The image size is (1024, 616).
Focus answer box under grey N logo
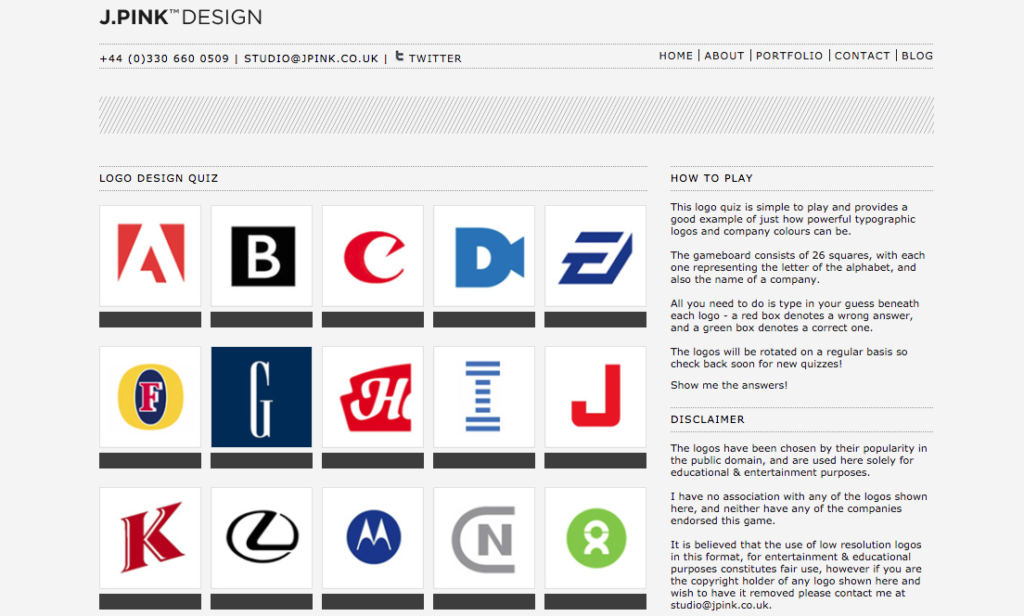coord(484,602)
